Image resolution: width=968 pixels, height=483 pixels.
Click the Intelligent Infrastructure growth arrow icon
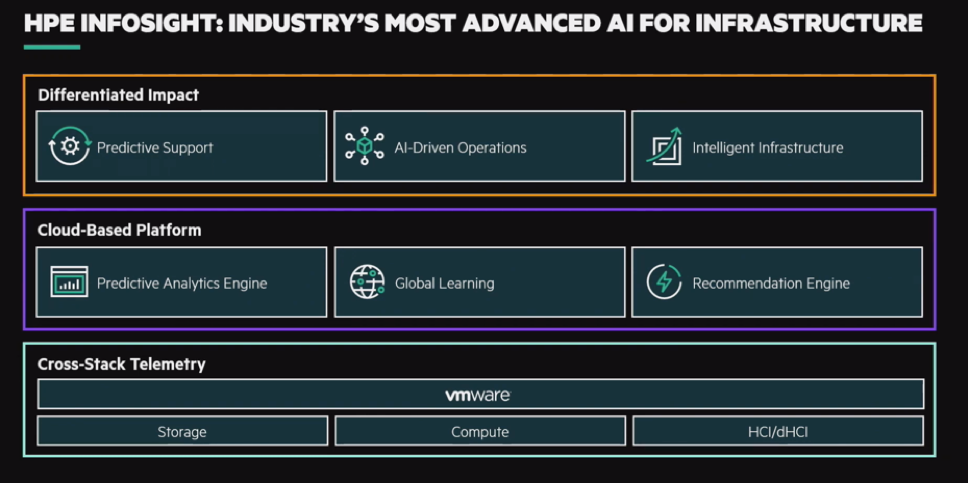[x=663, y=147]
